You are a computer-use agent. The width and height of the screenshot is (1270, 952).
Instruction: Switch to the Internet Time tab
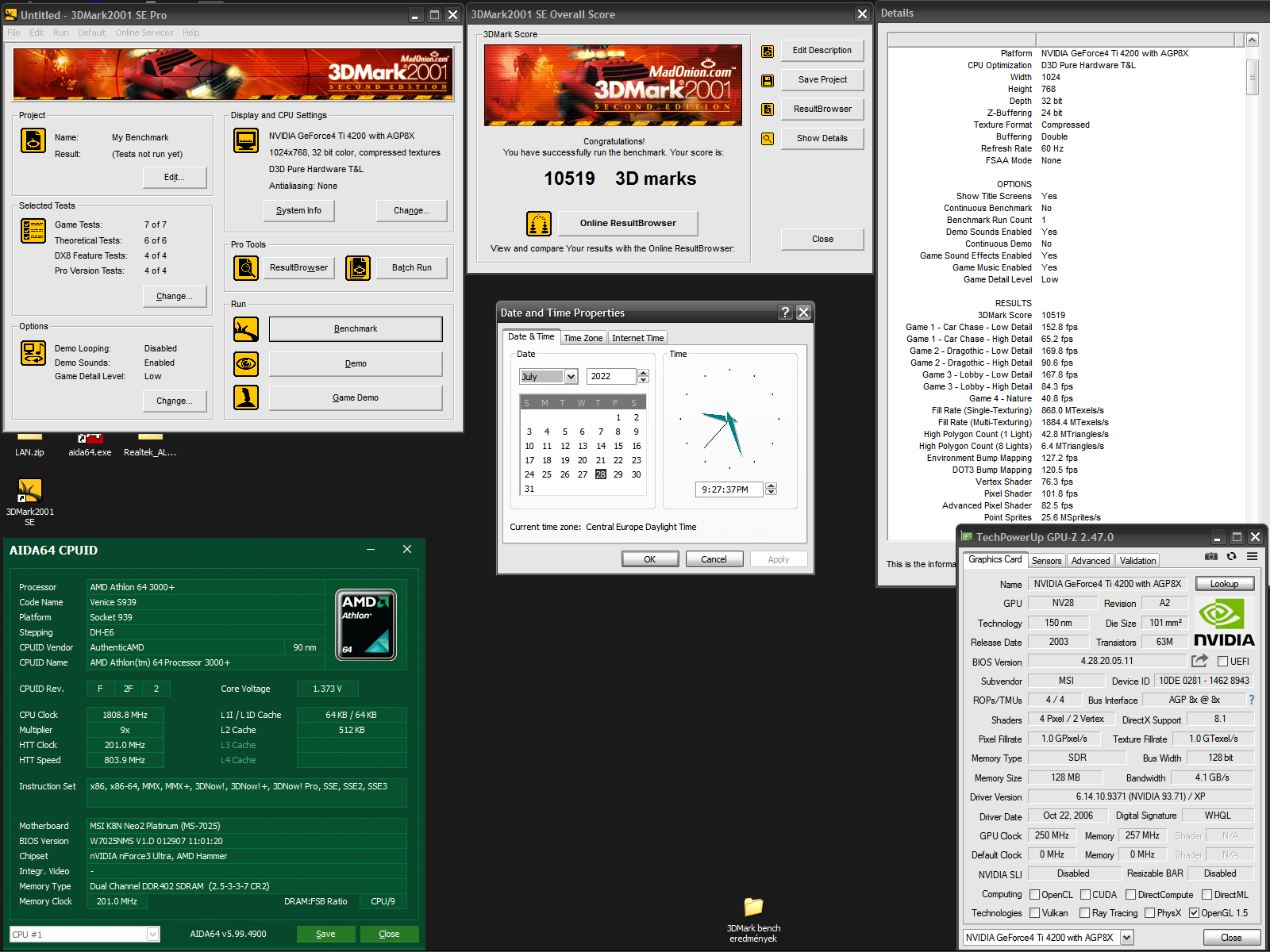click(x=637, y=338)
